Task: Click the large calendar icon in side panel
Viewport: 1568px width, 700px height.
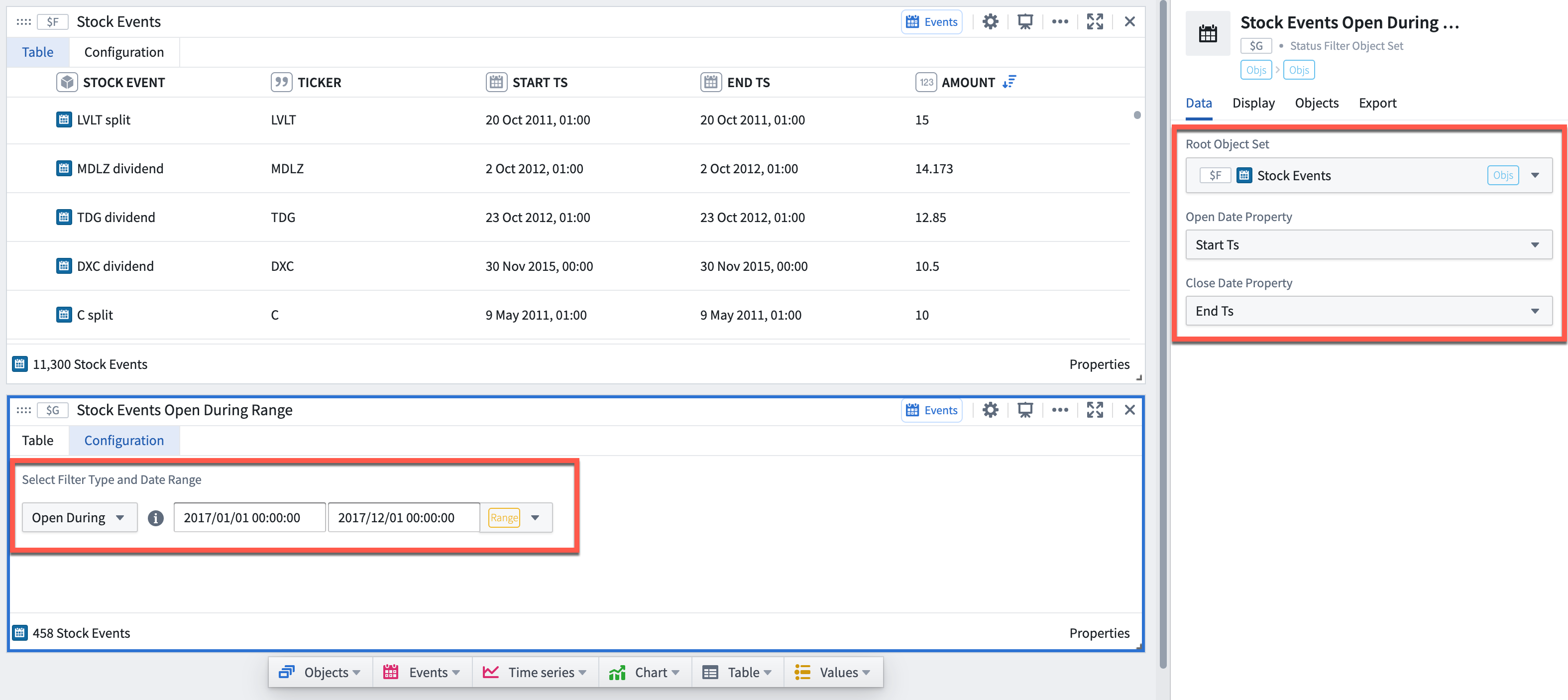Action: (1208, 33)
